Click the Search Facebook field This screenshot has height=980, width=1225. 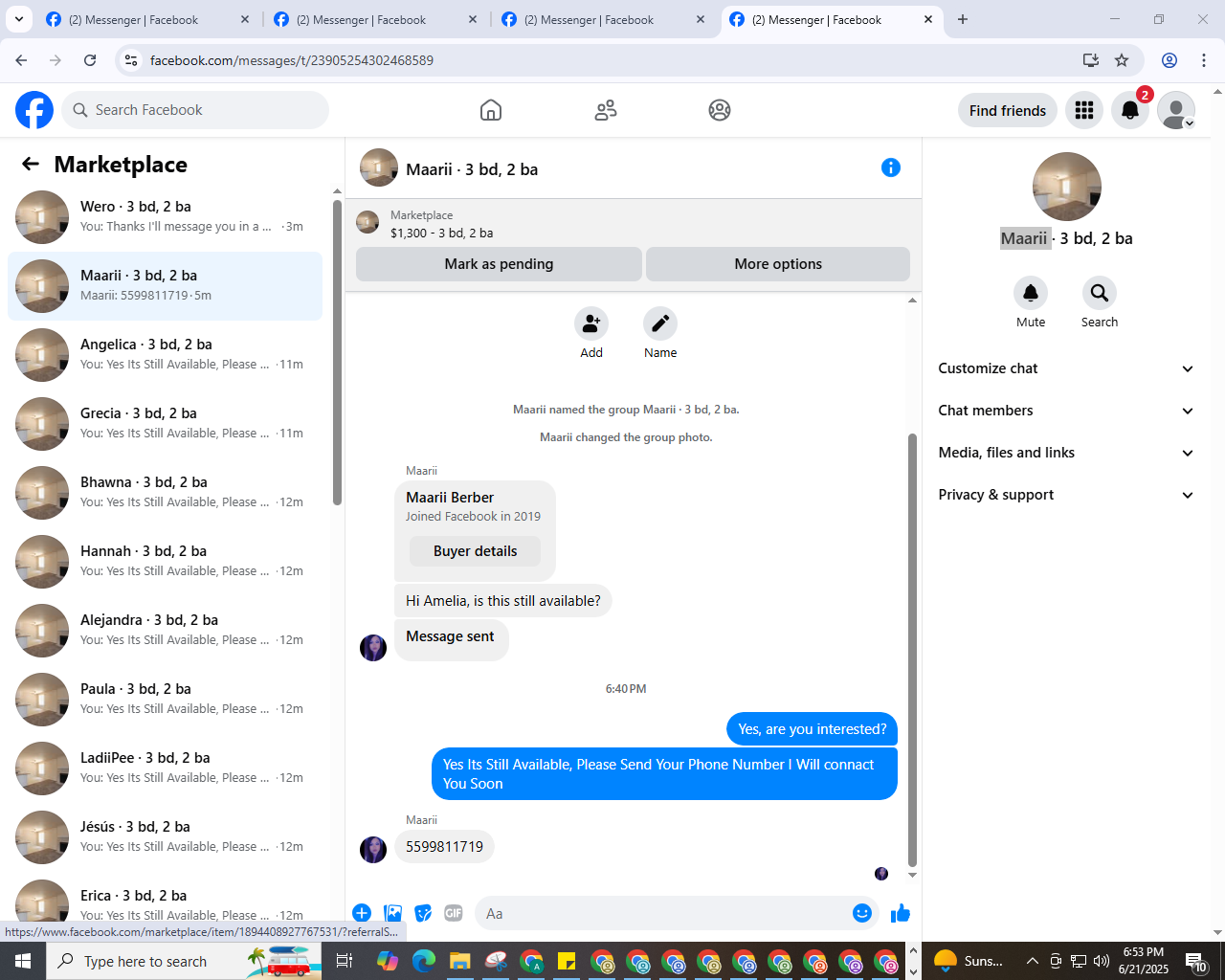pos(195,110)
